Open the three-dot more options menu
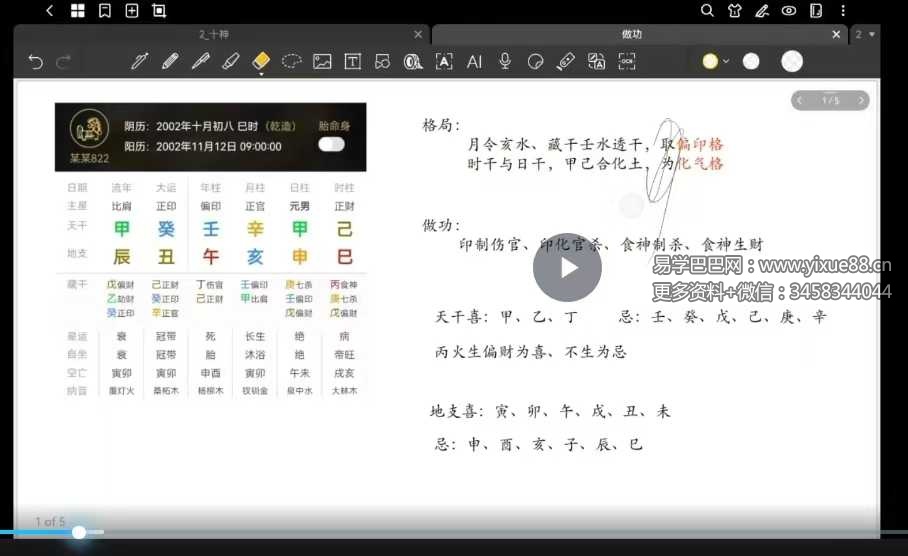Viewport: 908px width, 556px height. click(x=843, y=11)
